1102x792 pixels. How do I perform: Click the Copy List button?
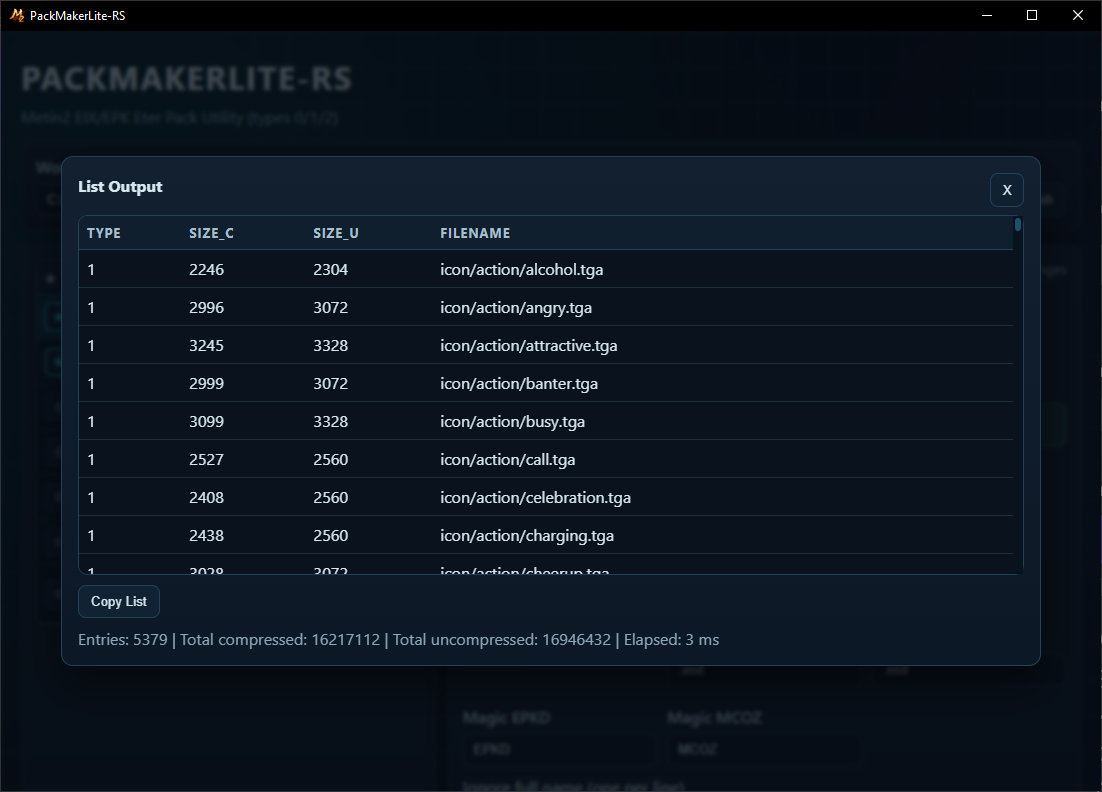(119, 601)
